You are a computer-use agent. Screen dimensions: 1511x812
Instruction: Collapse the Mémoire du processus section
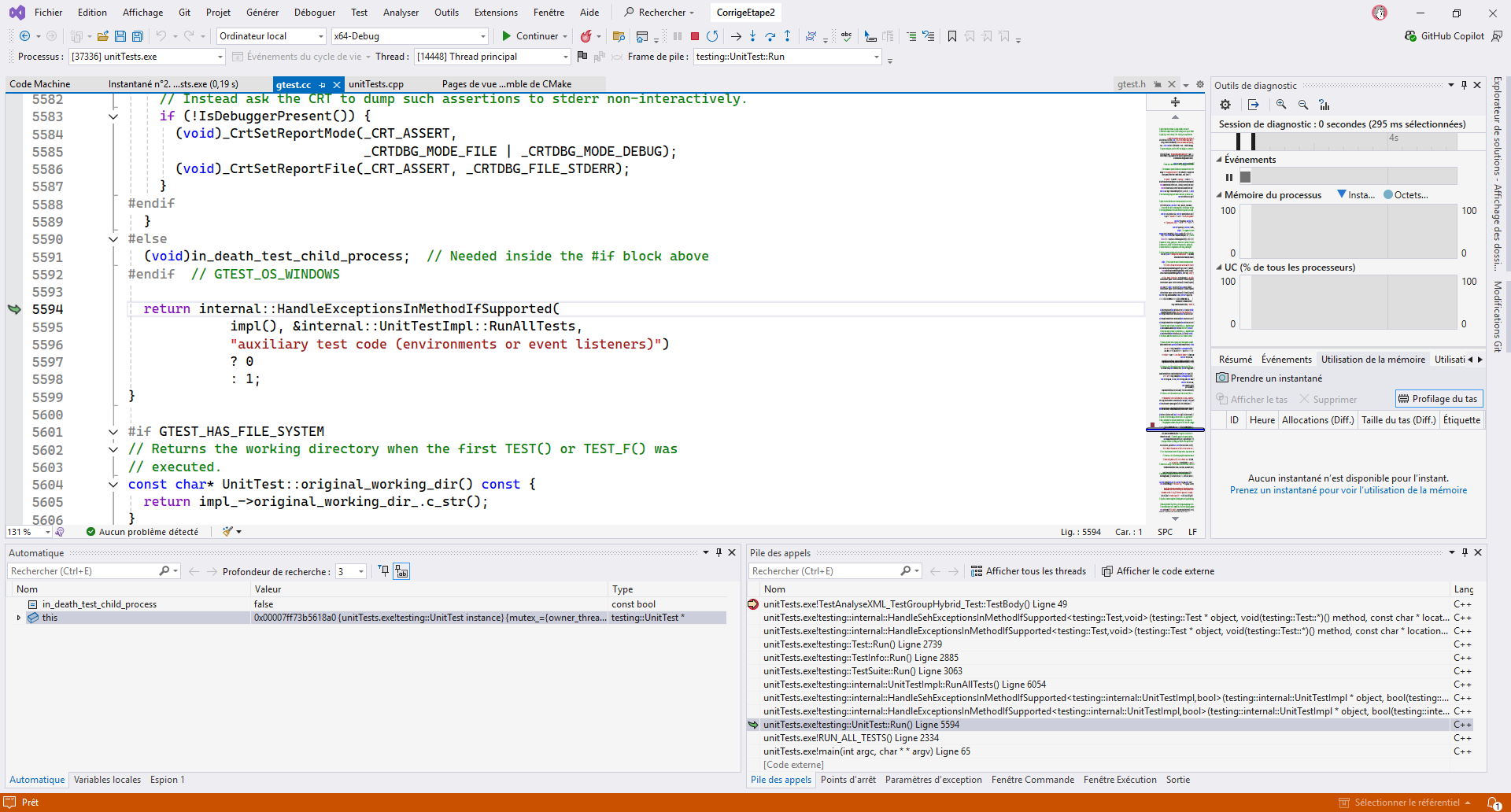1219,195
